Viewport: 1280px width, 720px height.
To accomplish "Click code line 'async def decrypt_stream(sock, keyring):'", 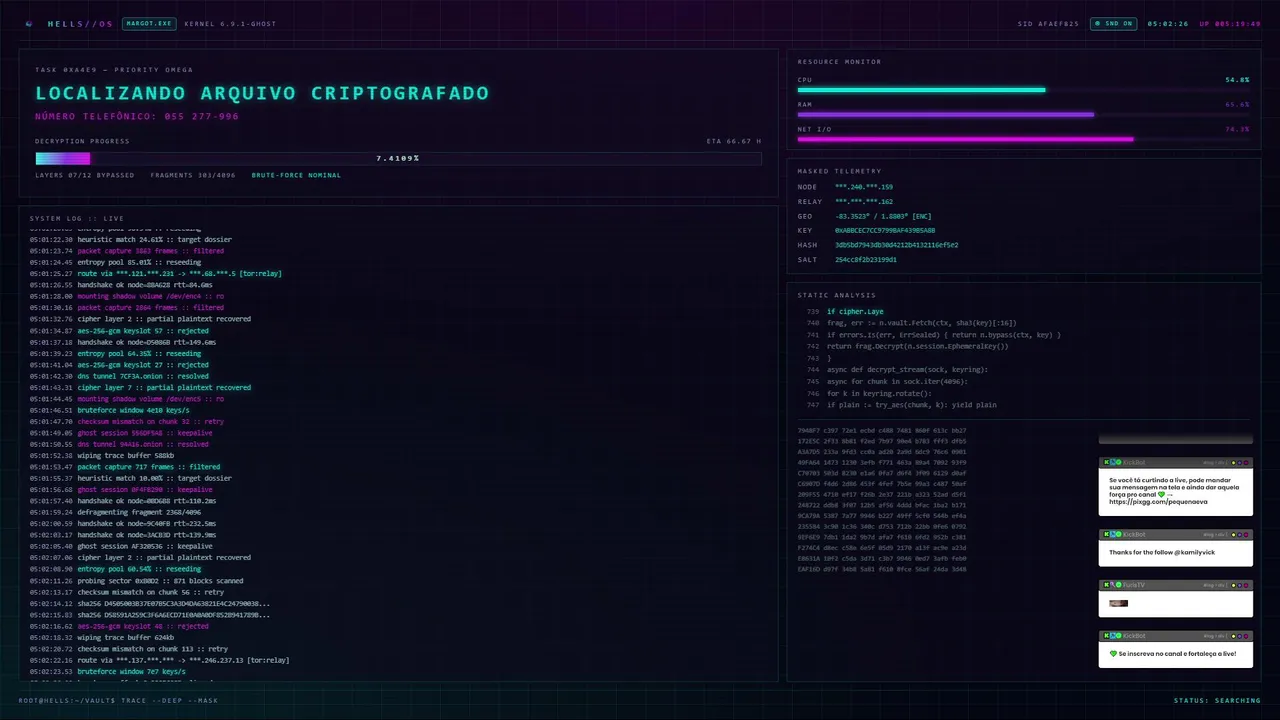I will (908, 370).
